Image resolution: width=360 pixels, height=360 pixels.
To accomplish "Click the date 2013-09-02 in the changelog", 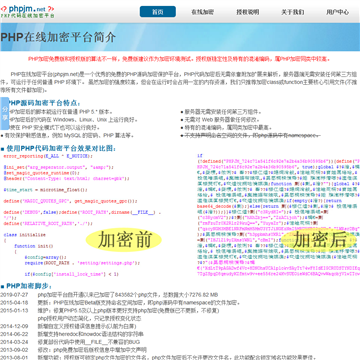I will pyautogui.click(x=14, y=350).
